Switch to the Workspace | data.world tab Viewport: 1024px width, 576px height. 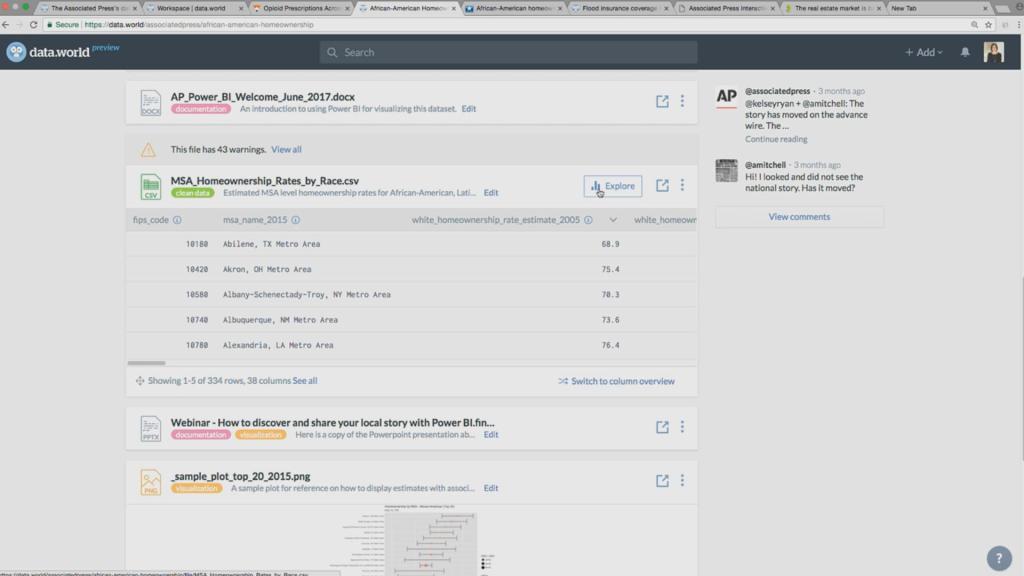pyautogui.click(x=195, y=8)
